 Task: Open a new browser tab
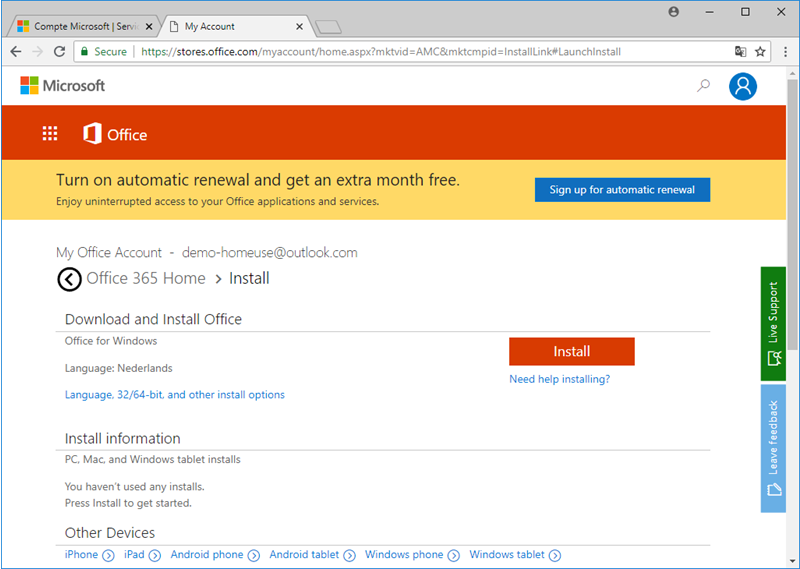pyautogui.click(x=328, y=27)
